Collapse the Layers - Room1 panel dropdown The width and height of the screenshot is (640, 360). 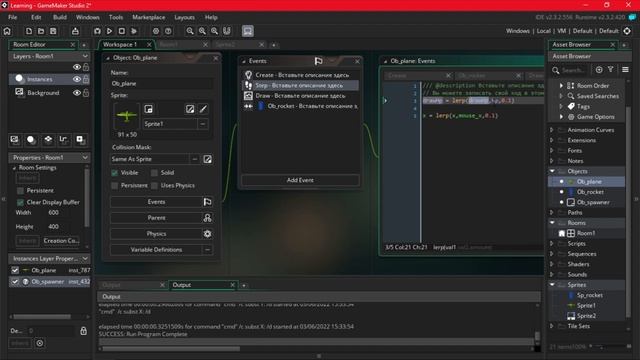[85, 56]
